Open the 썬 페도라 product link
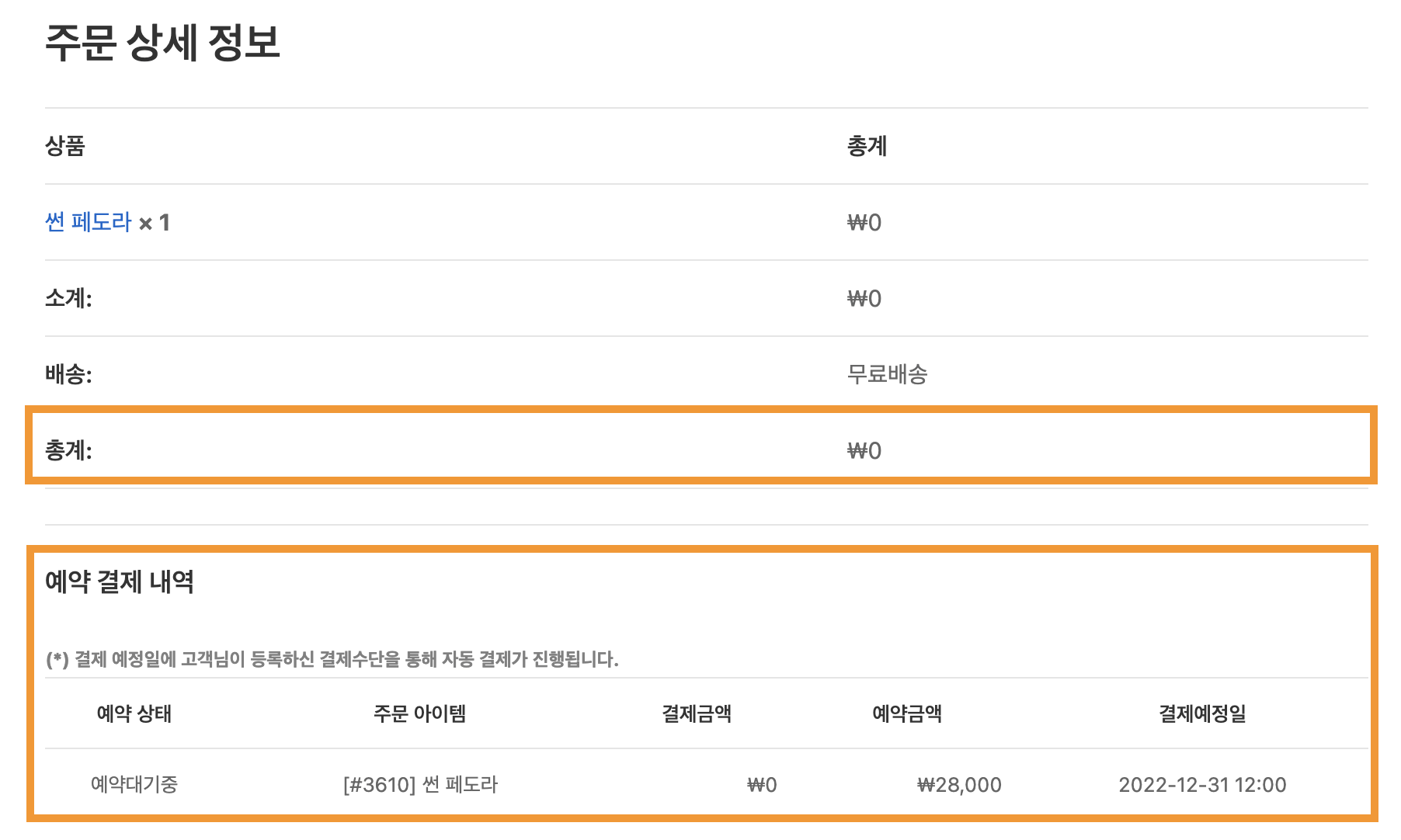This screenshot has width=1401, height=840. tap(89, 222)
